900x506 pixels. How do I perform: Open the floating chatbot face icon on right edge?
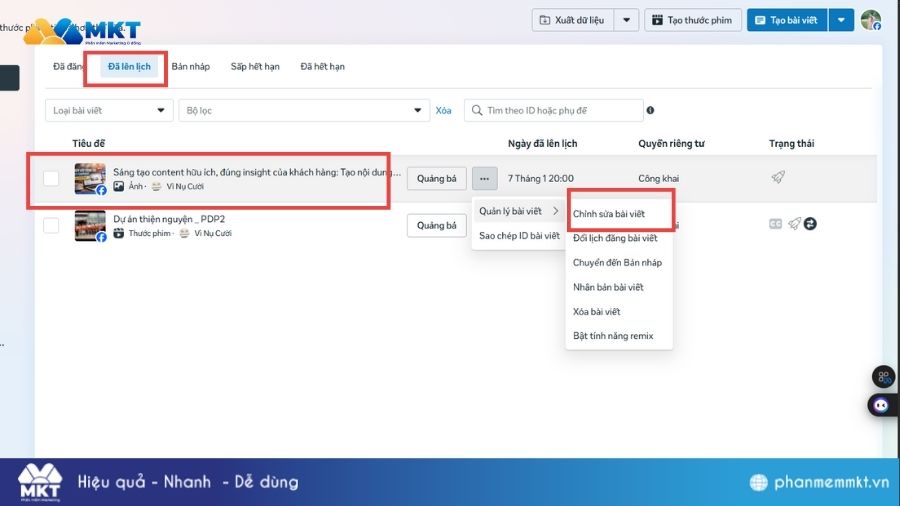pyautogui.click(x=881, y=405)
